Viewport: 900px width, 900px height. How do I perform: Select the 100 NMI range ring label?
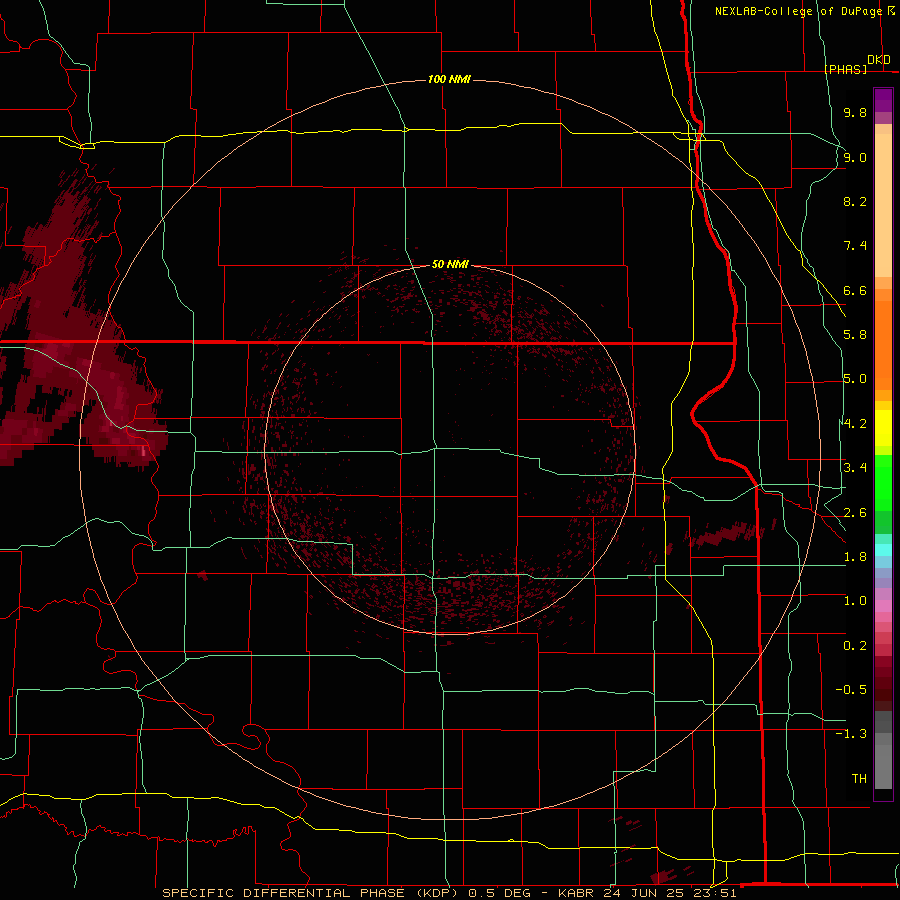click(449, 79)
